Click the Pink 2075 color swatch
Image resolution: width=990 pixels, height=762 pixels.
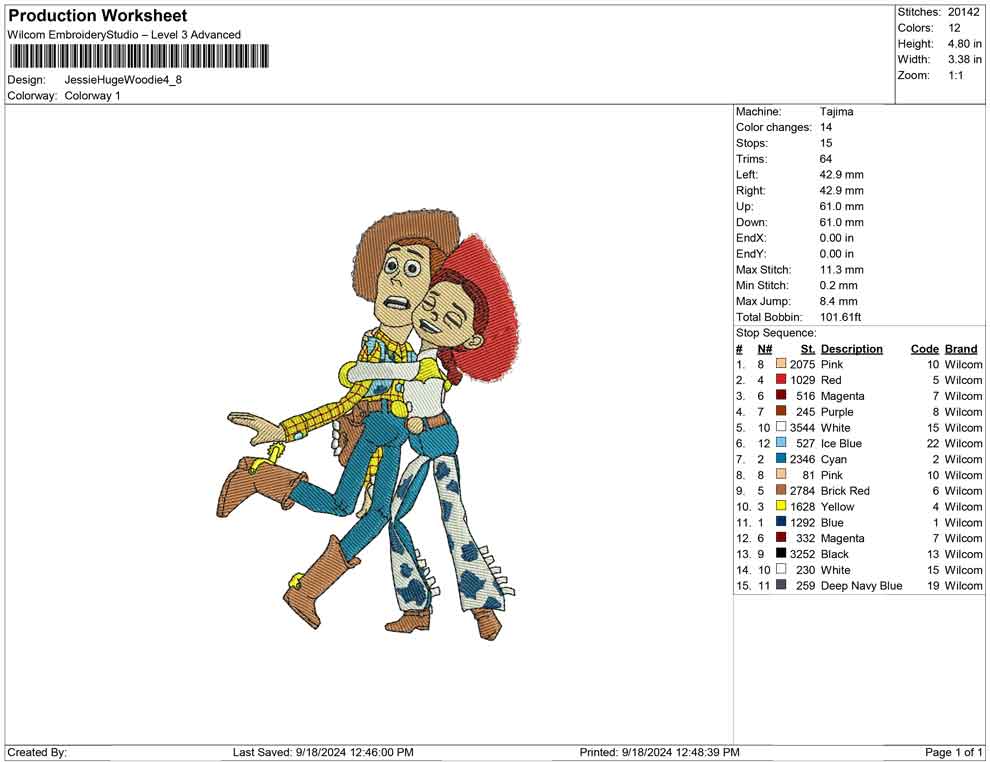pos(781,364)
